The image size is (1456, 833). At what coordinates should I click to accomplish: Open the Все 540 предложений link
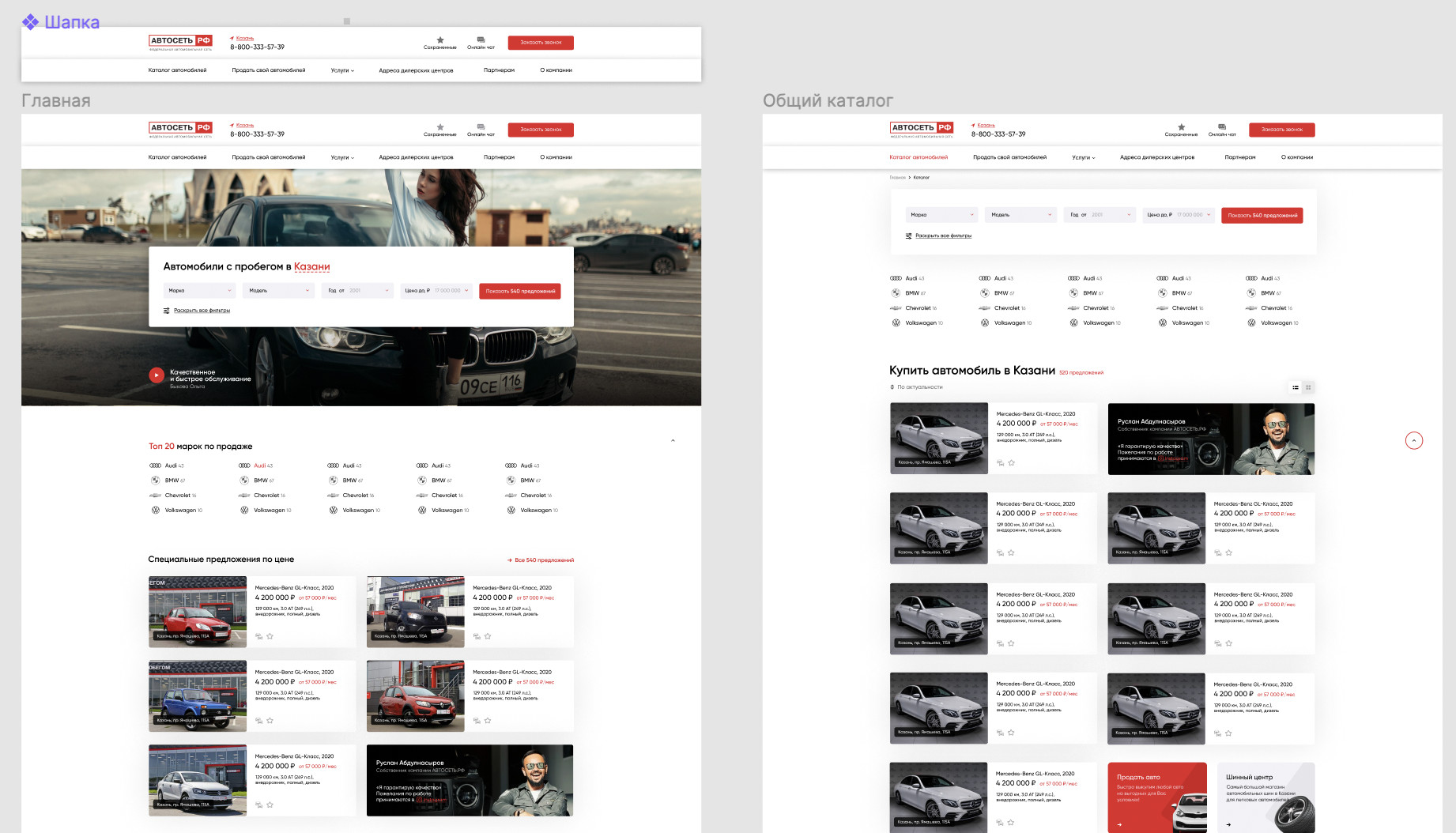pos(541,560)
